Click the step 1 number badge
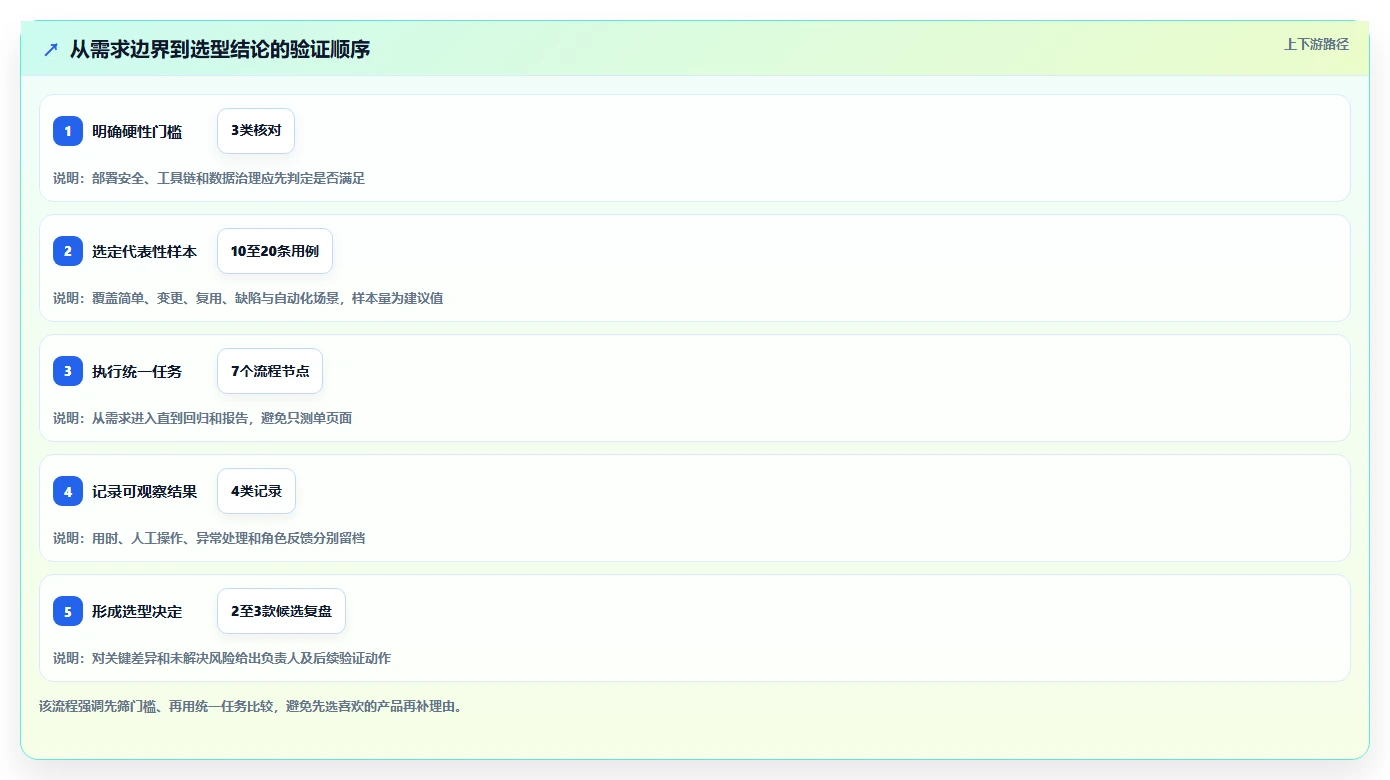1390x780 pixels. point(68,131)
